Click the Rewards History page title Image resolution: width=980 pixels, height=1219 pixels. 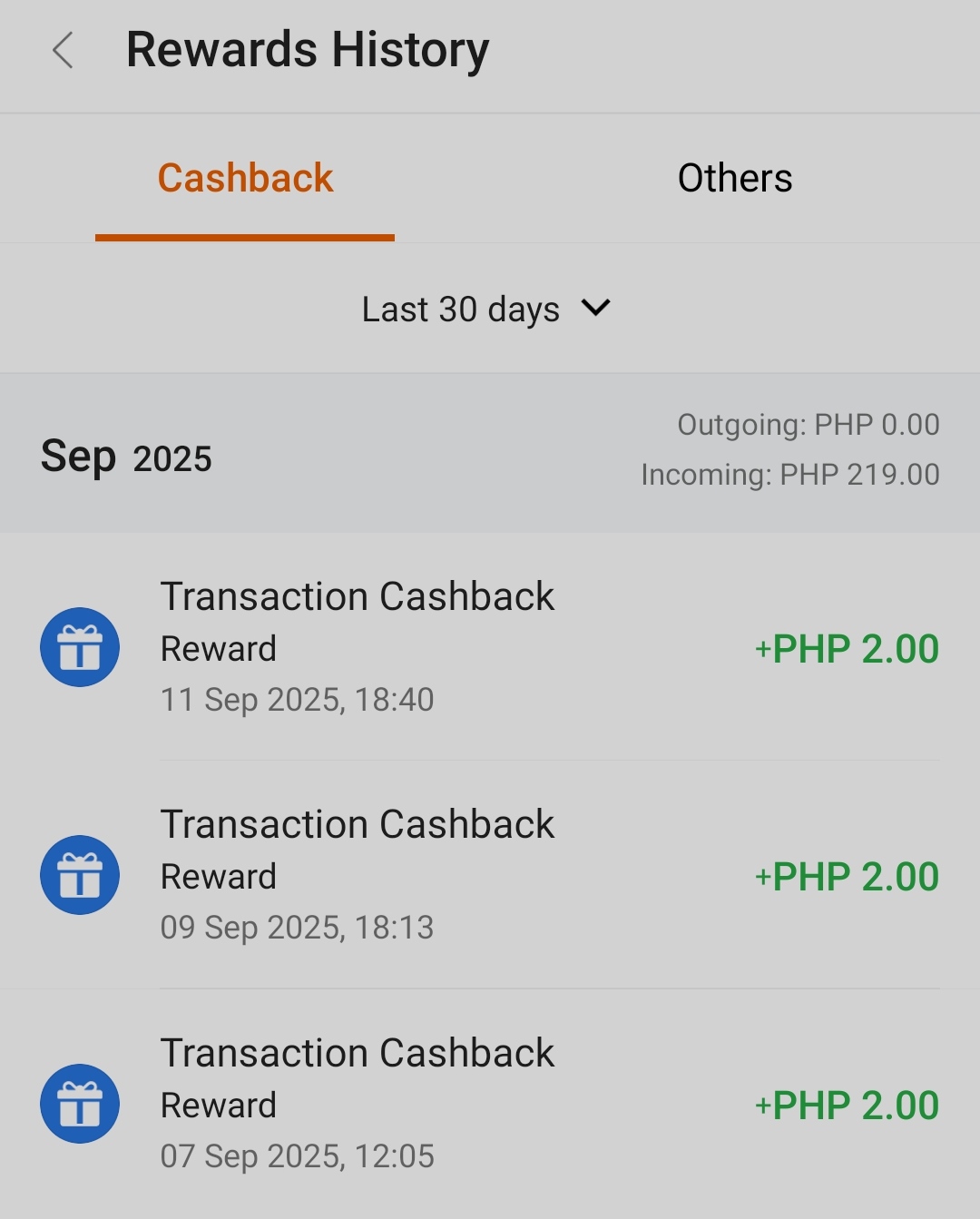[x=308, y=50]
